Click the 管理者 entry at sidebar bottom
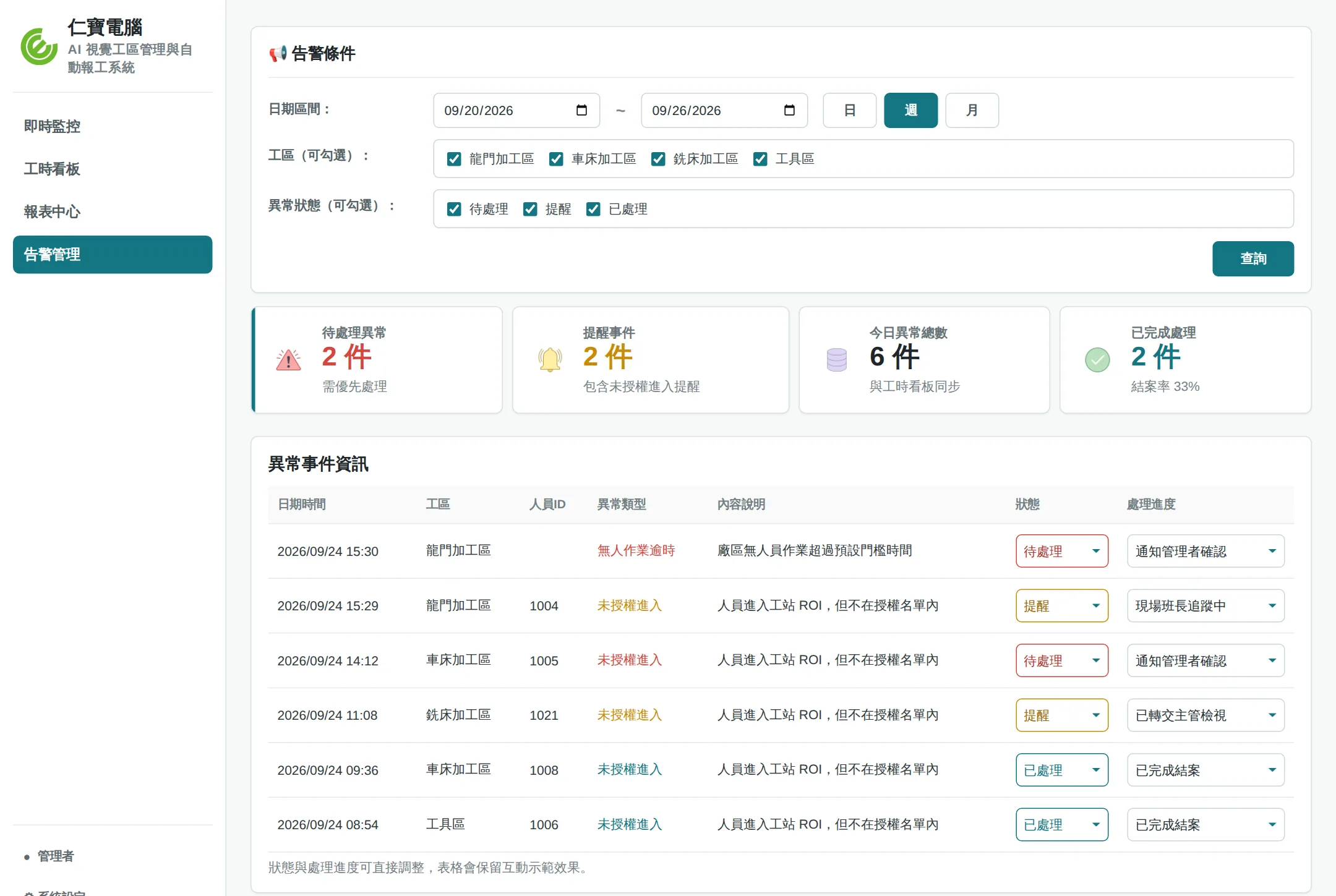 click(55, 856)
